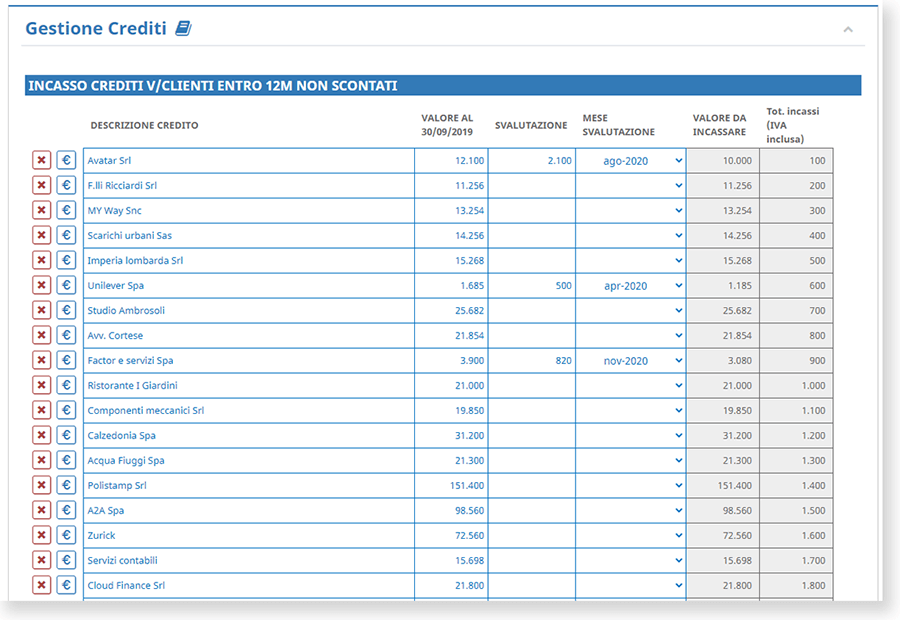Click the Zurick description field

[249, 535]
